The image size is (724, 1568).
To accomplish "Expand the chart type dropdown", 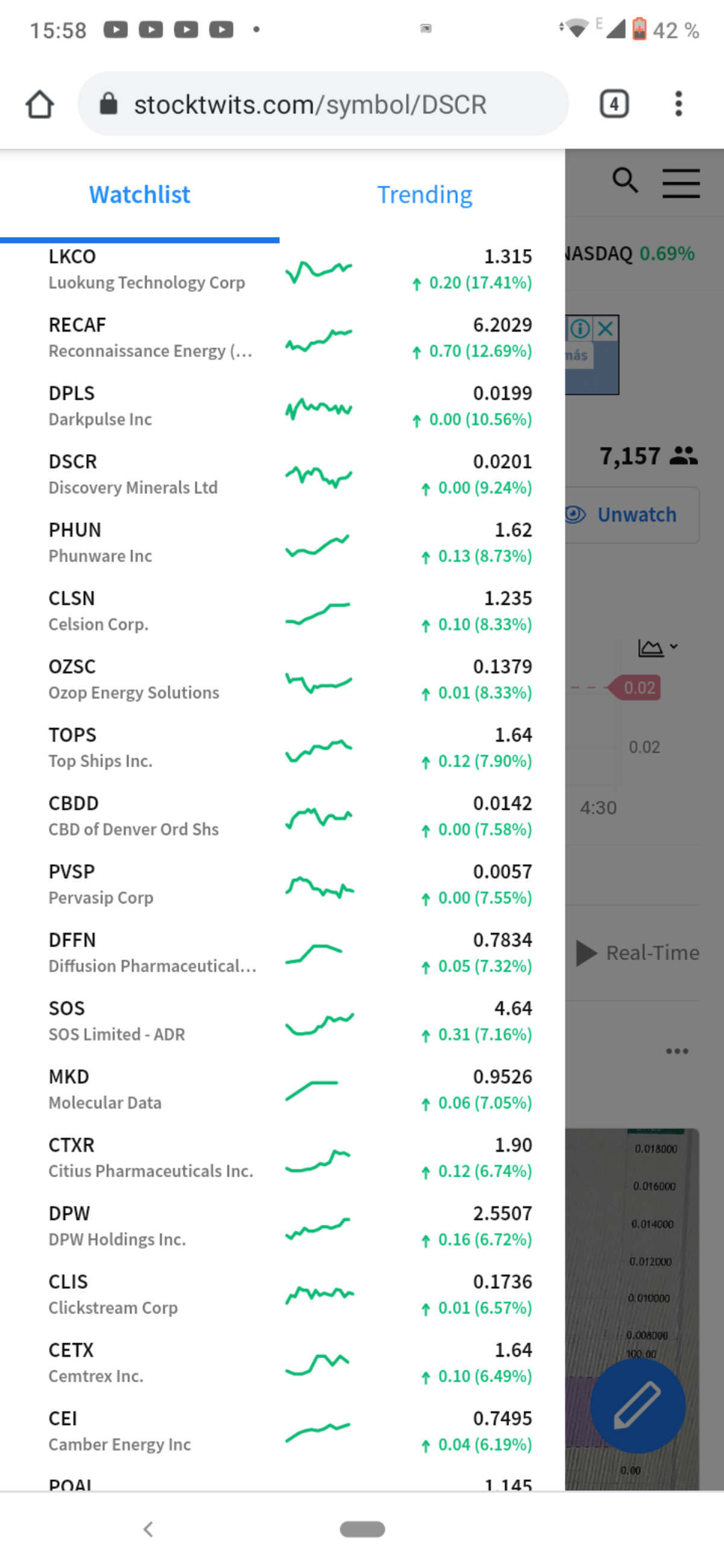I will pyautogui.click(x=658, y=648).
